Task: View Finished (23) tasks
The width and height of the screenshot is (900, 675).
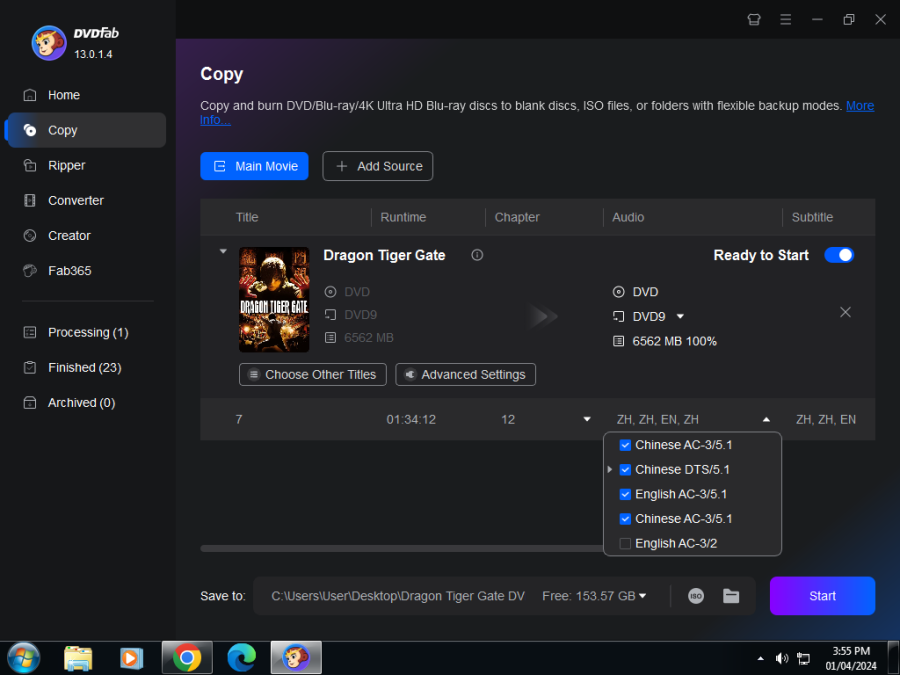Action: point(86,367)
